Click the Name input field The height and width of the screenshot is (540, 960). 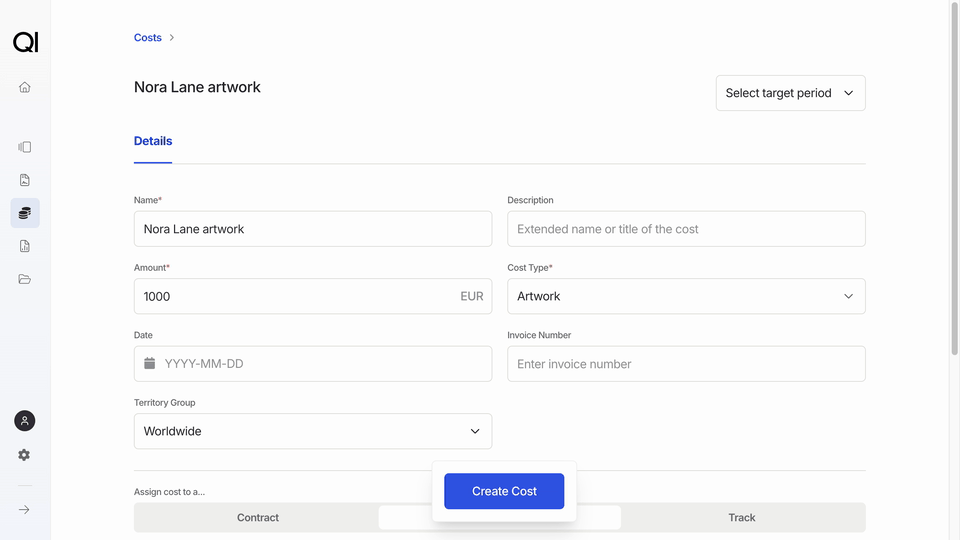click(313, 229)
